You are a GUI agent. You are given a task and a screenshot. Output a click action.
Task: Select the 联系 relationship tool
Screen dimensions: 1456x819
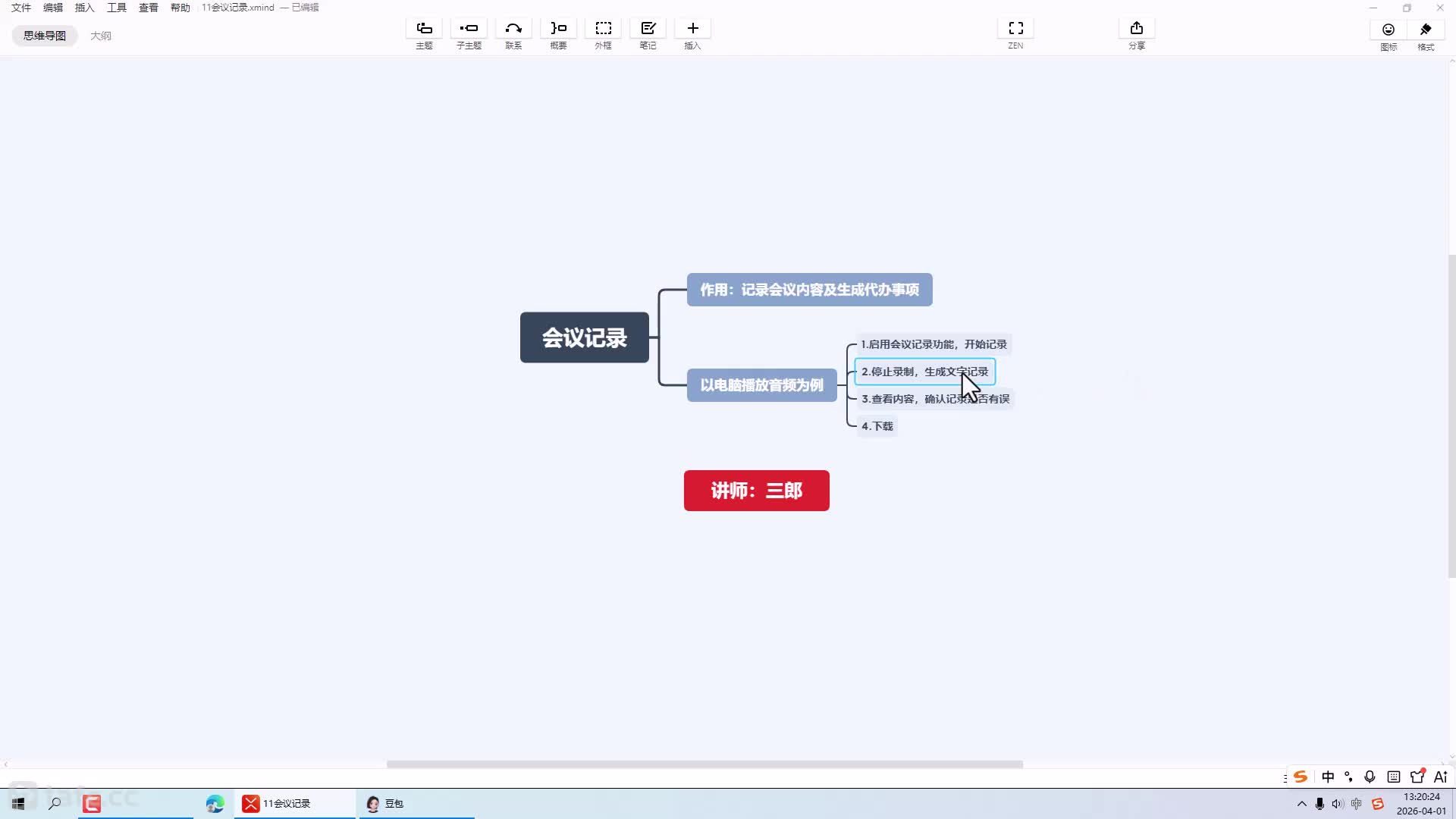[513, 29]
